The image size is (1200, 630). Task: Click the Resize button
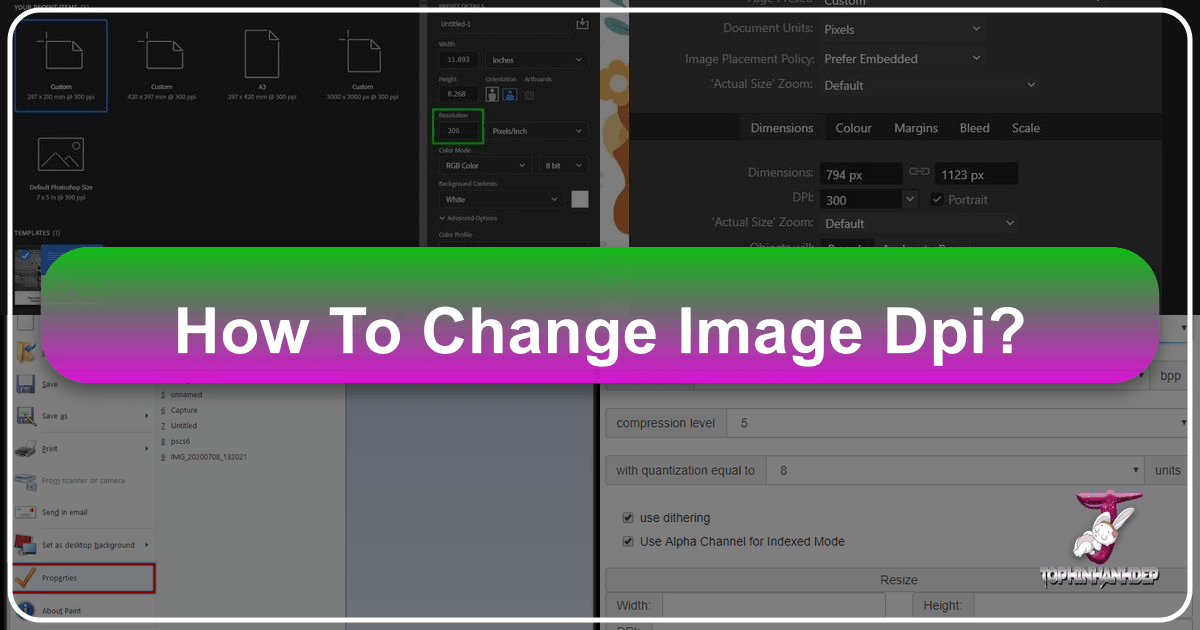coord(898,579)
